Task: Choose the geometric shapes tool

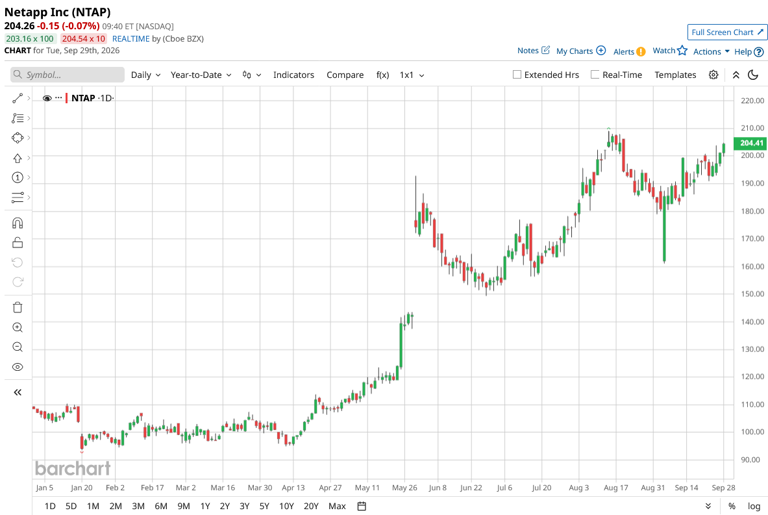Action: coord(17,138)
